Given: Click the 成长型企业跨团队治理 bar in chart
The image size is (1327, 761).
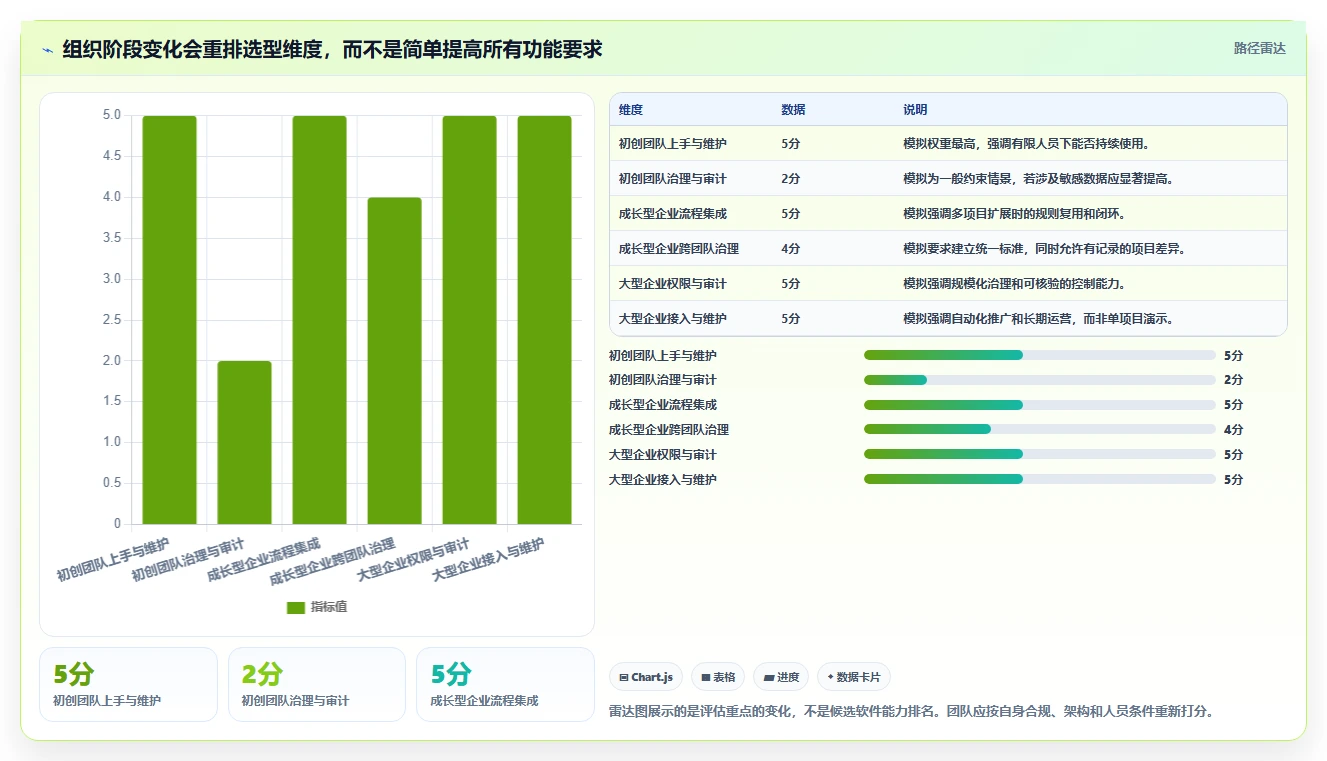Looking at the screenshot, I should (x=394, y=360).
